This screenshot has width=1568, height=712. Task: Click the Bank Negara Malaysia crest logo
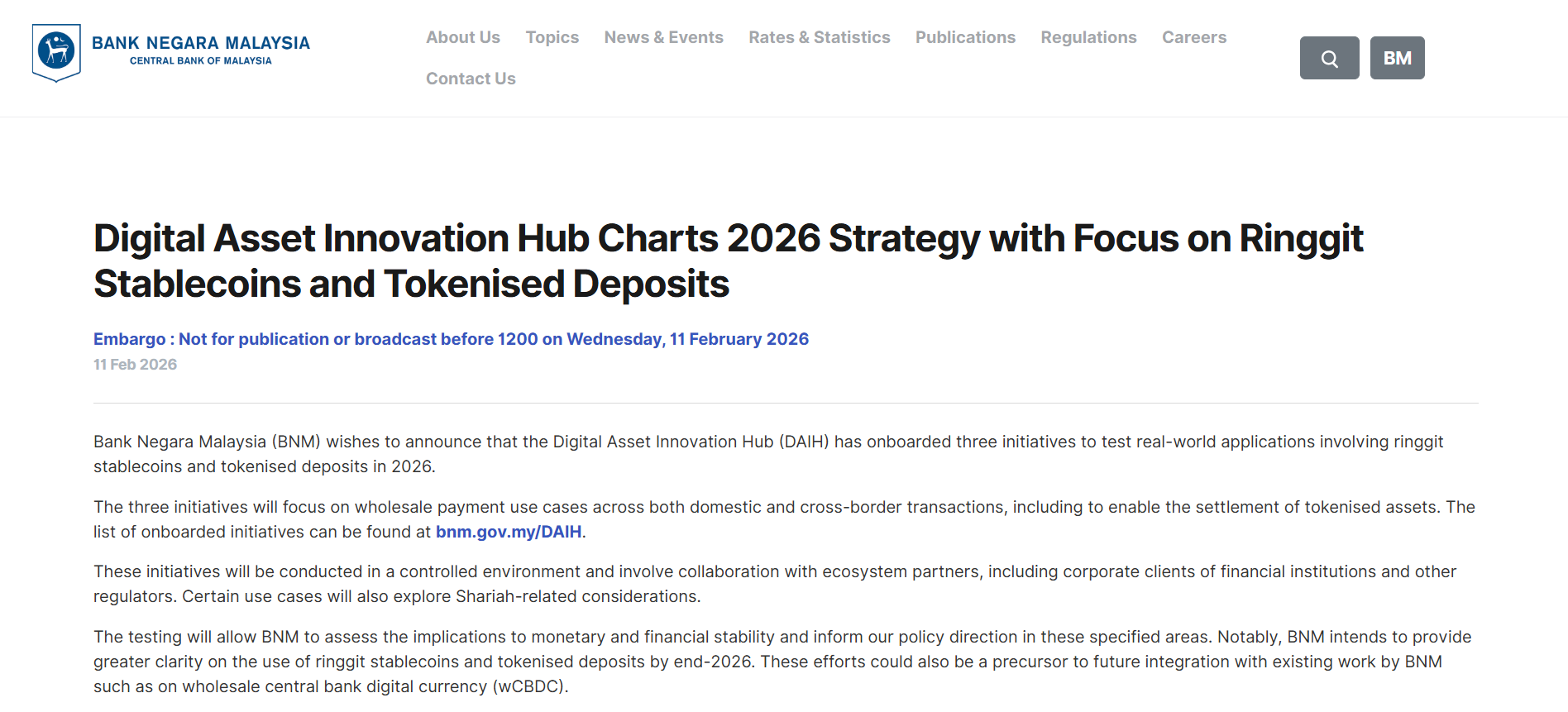[x=55, y=50]
